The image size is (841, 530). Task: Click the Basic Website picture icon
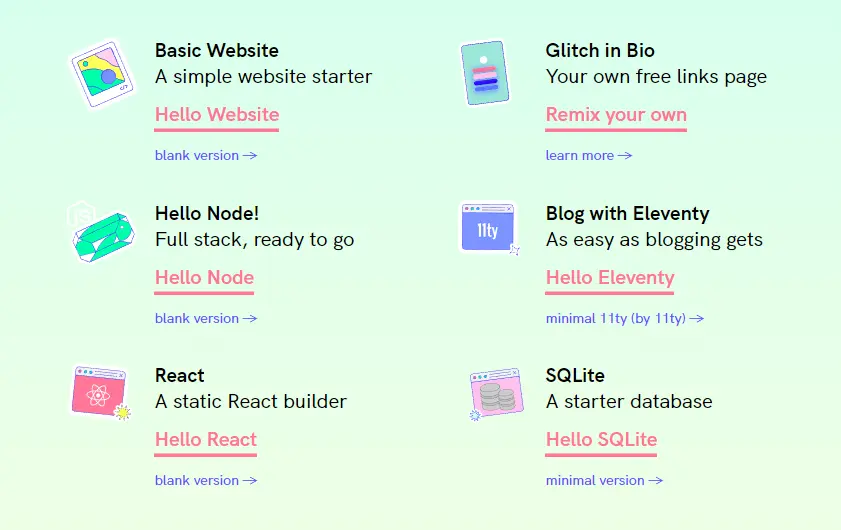[x=102, y=73]
